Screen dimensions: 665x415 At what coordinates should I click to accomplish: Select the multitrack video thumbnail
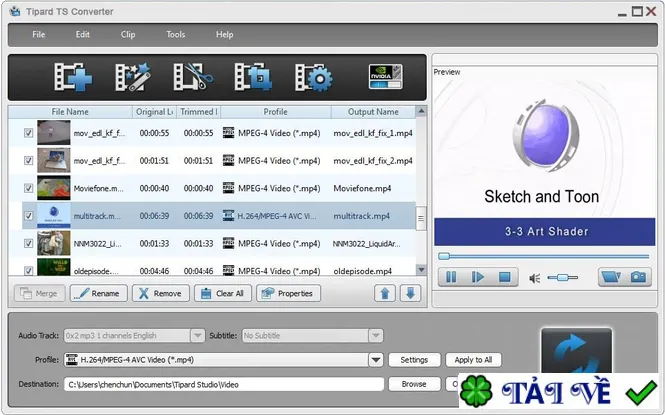pyautogui.click(x=53, y=216)
